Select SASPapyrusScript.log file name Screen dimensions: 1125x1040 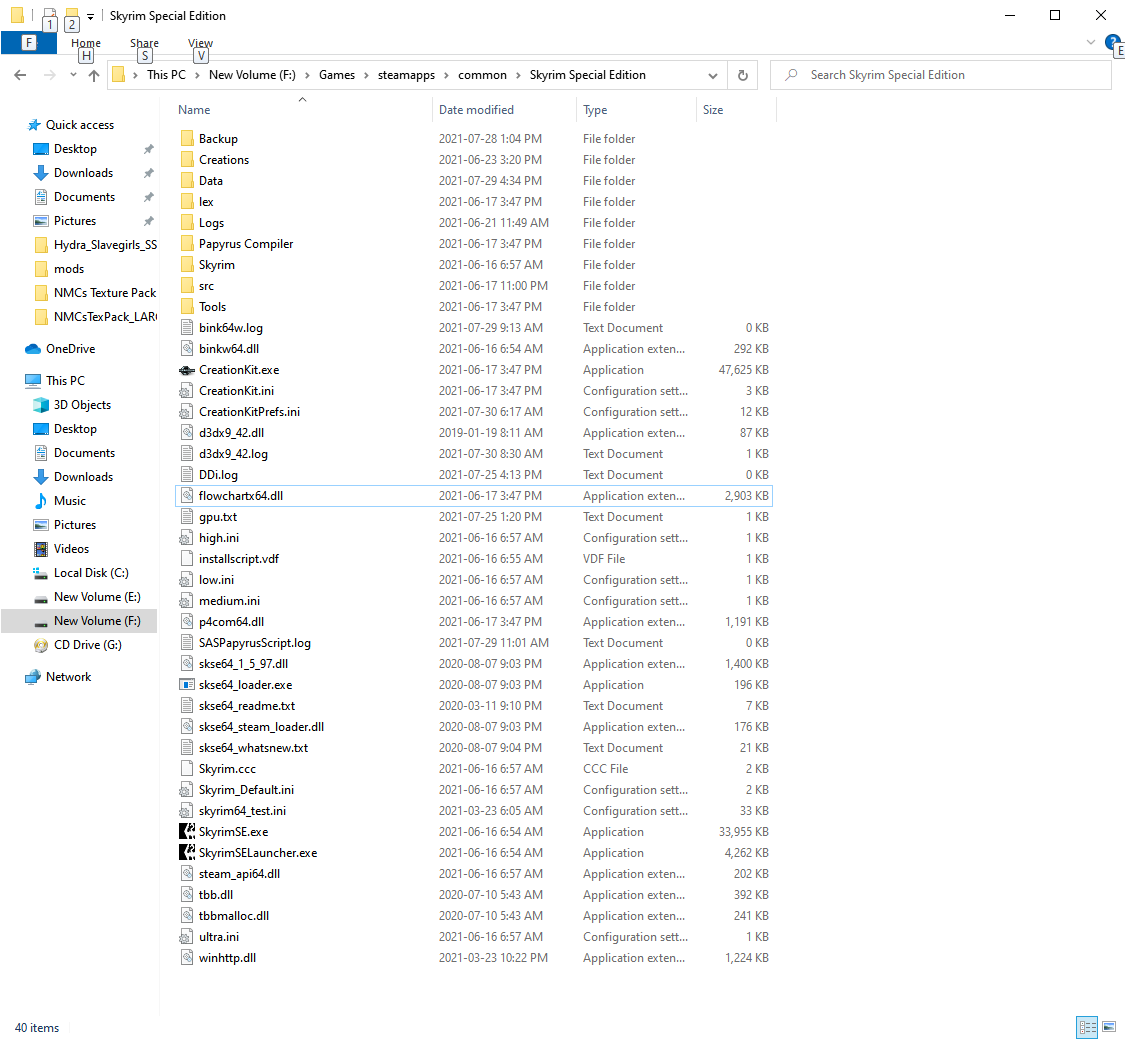click(255, 643)
